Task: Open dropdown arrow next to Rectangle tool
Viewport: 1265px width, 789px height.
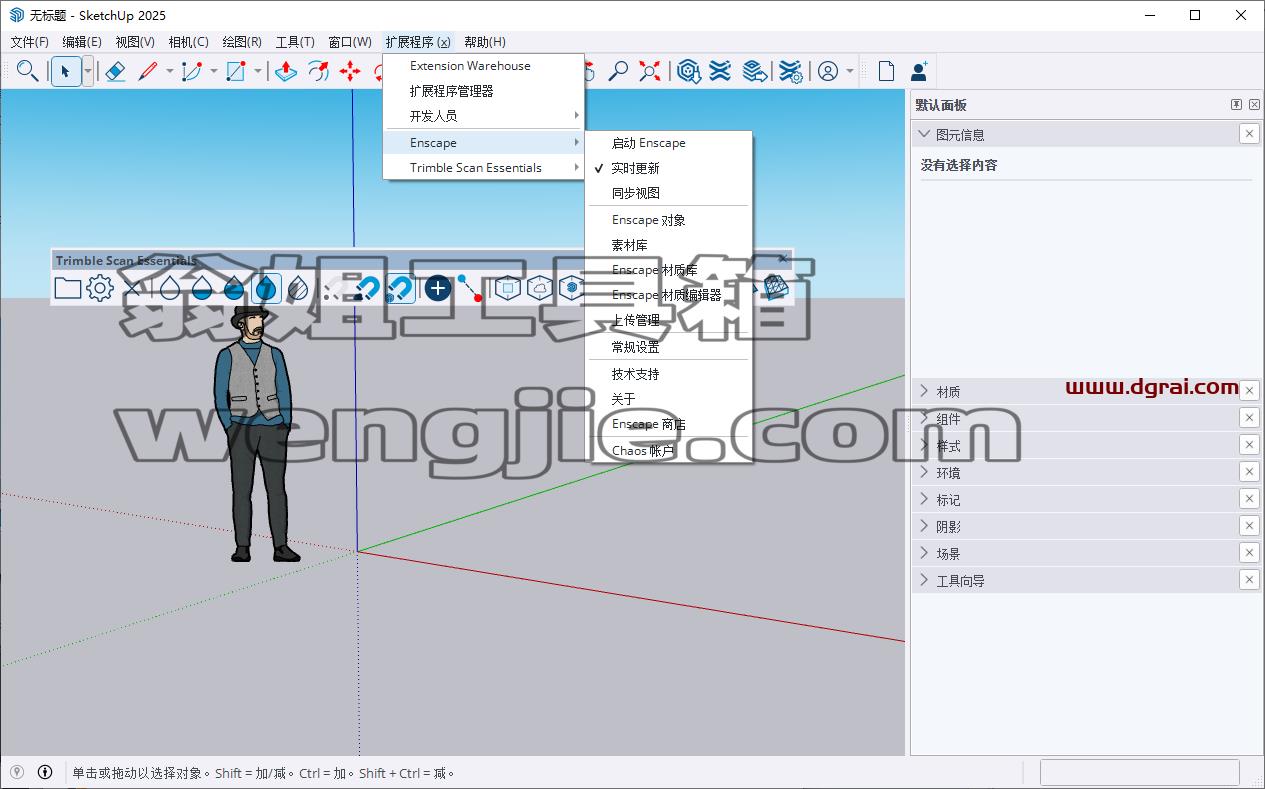Action: 257,71
